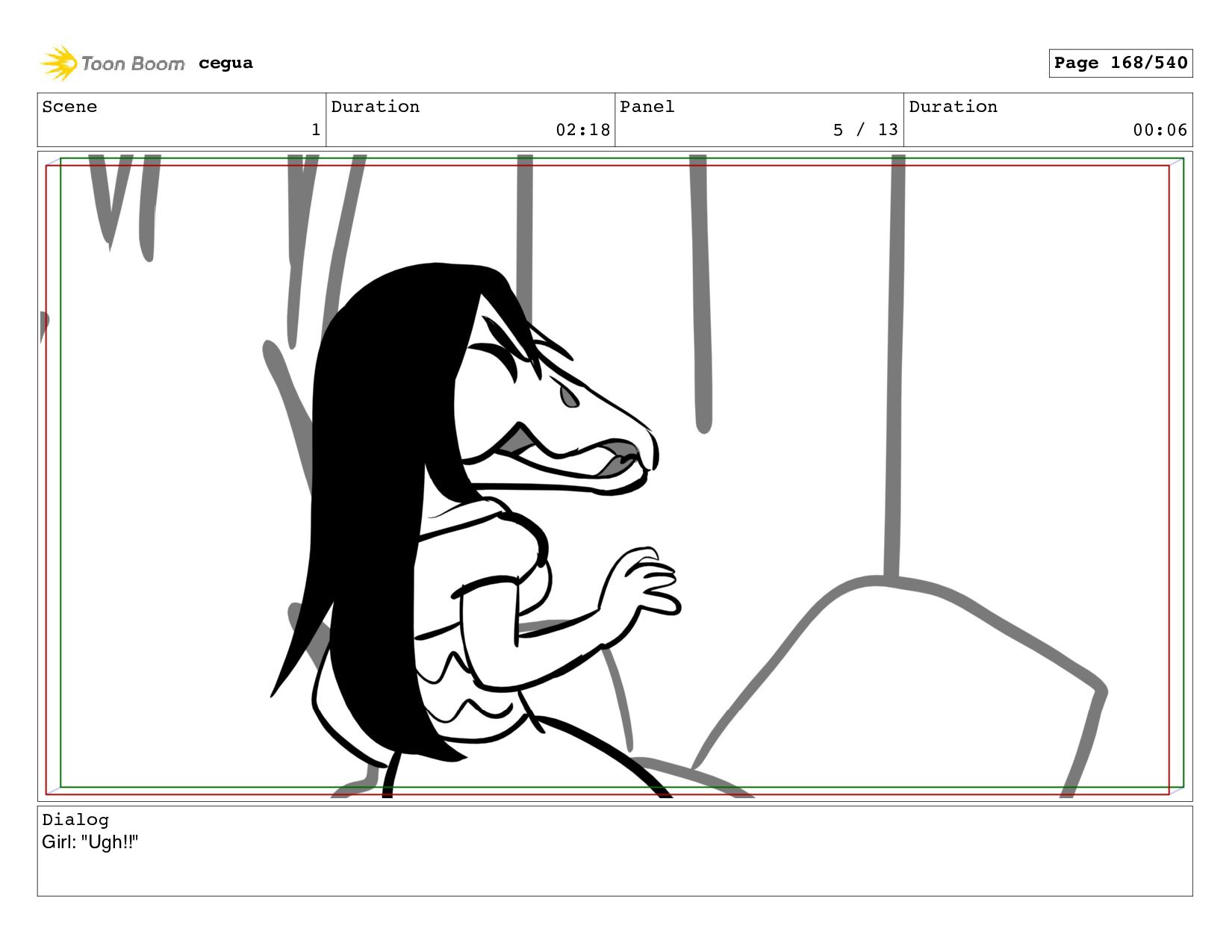Select the Panel label
The image size is (1232, 952).
pos(647,107)
